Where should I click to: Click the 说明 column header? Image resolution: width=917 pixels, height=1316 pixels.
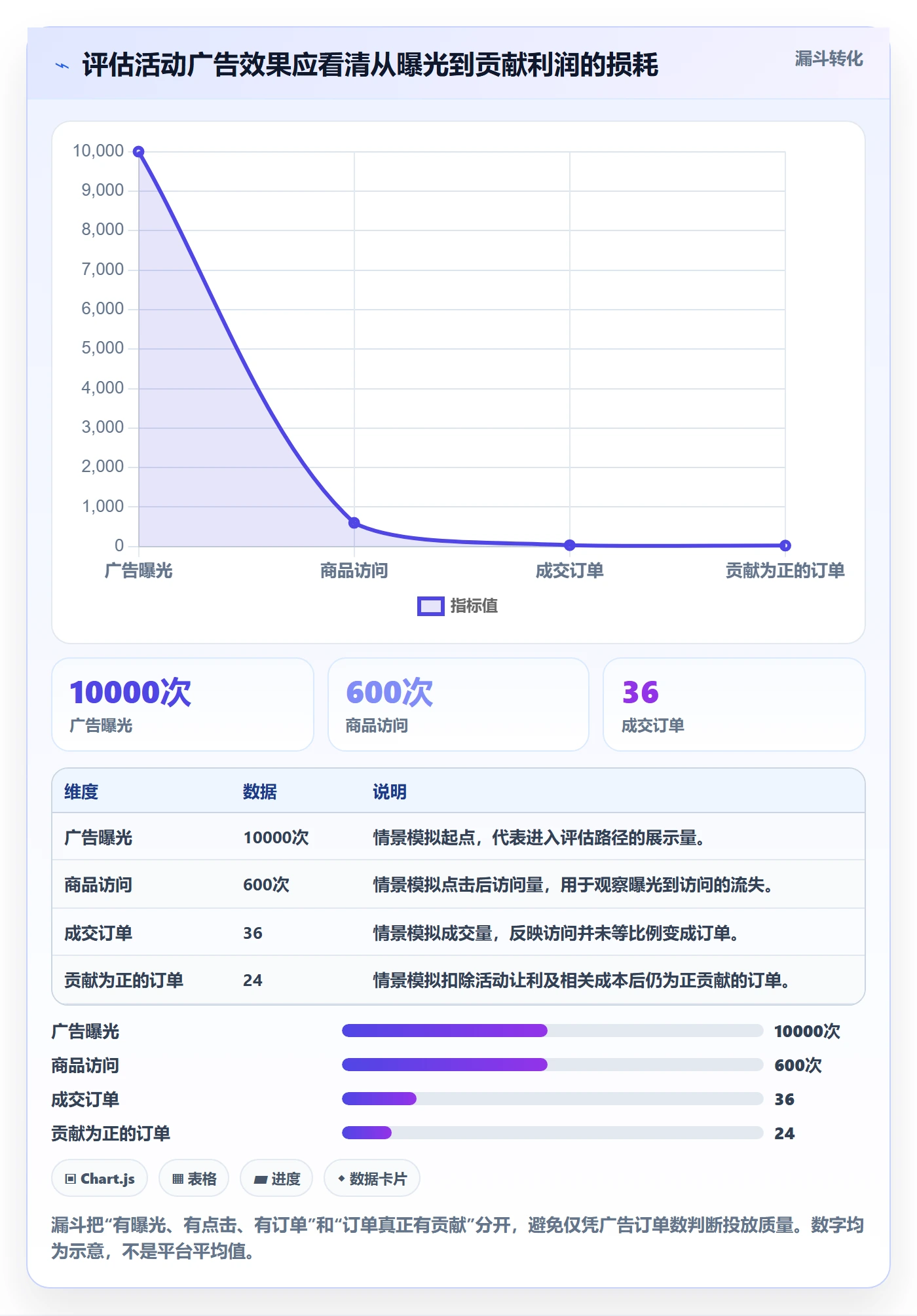(390, 792)
